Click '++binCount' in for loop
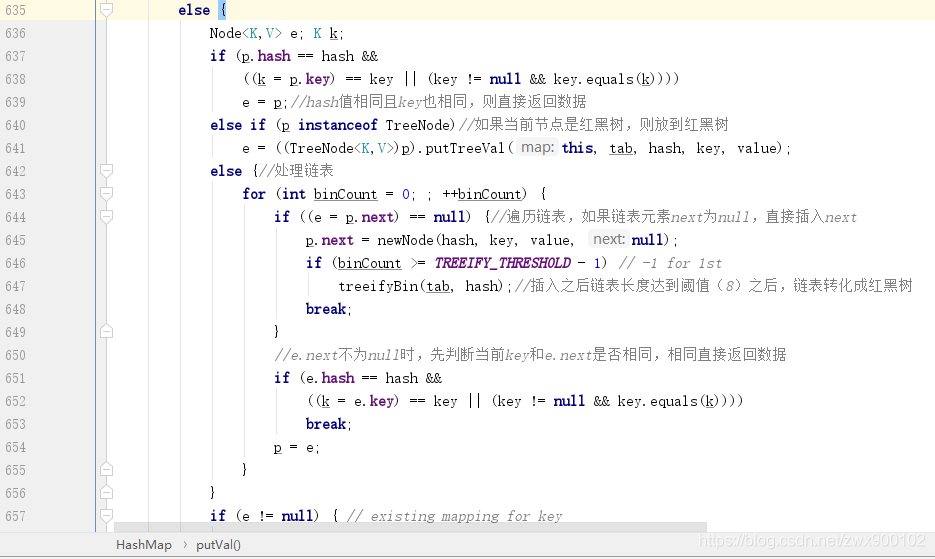 pyautogui.click(x=482, y=194)
